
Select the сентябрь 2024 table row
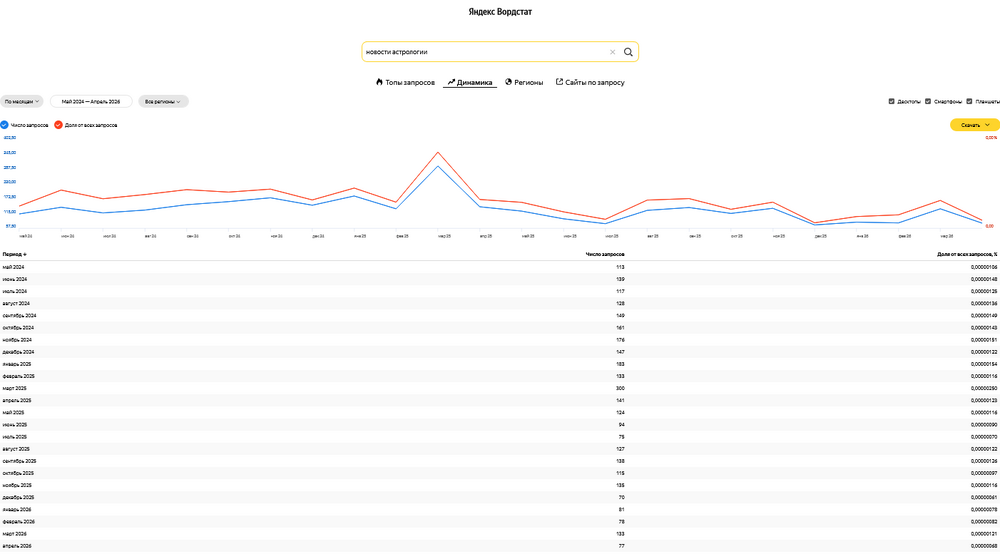coord(500,316)
